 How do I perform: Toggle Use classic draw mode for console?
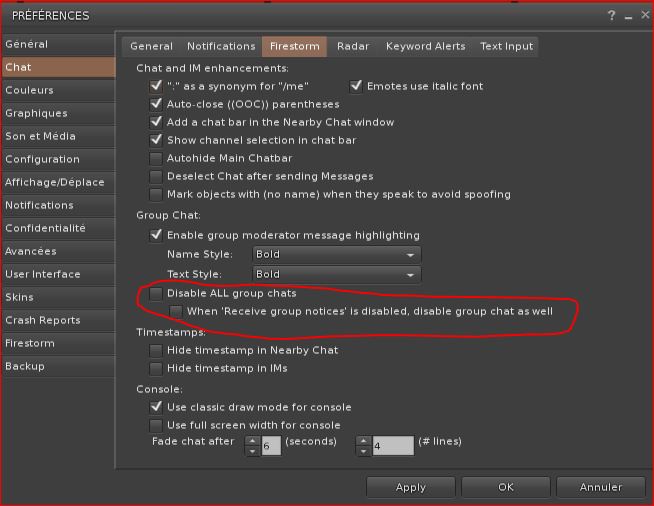pos(156,407)
